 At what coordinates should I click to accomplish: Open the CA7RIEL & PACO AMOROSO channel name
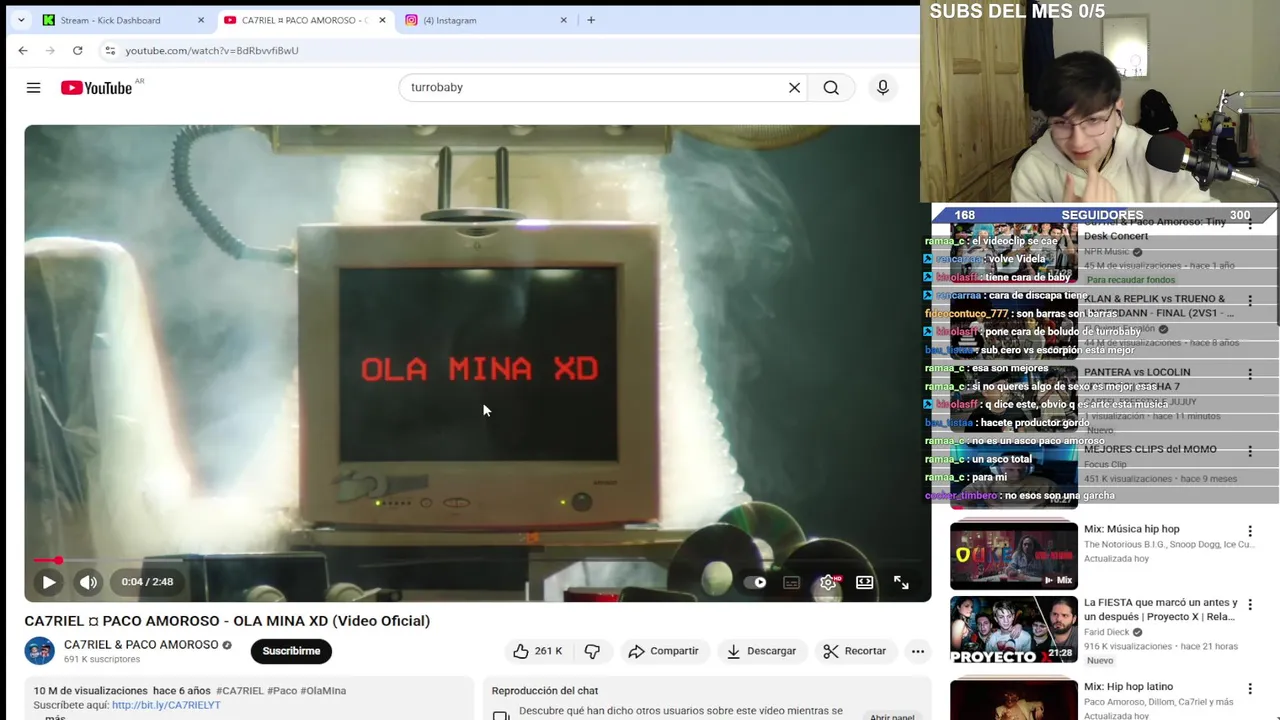click(x=141, y=645)
